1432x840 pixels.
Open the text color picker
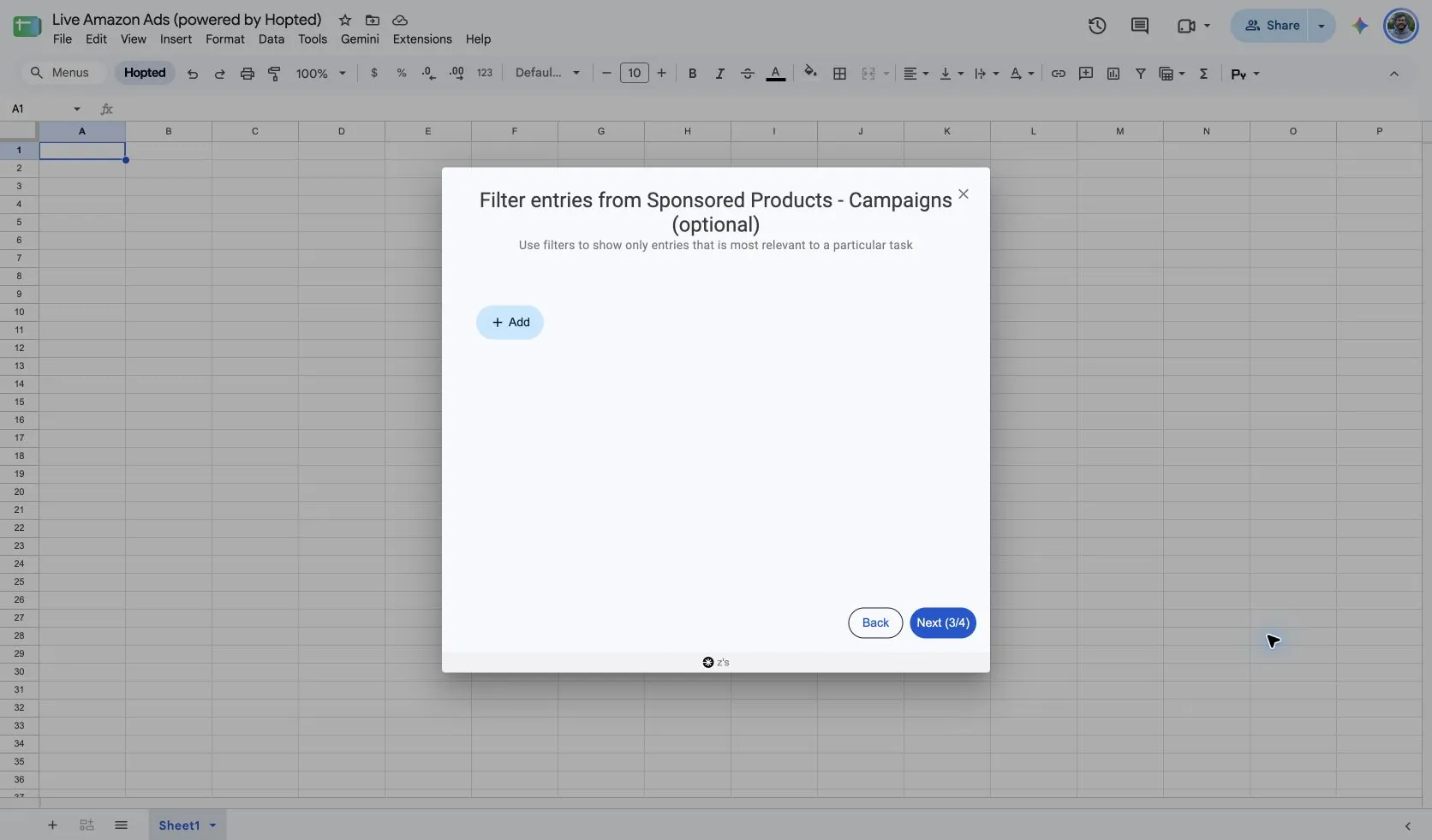pyautogui.click(x=776, y=74)
